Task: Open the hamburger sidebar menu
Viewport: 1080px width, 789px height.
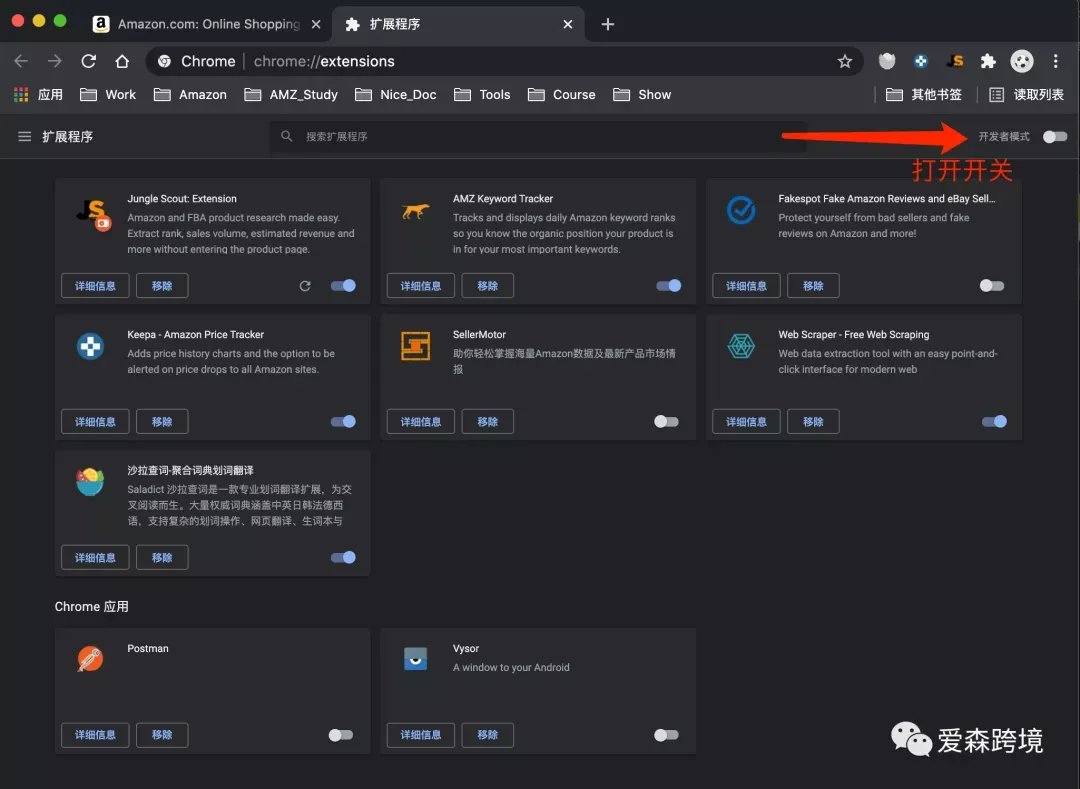Action: pyautogui.click(x=24, y=136)
